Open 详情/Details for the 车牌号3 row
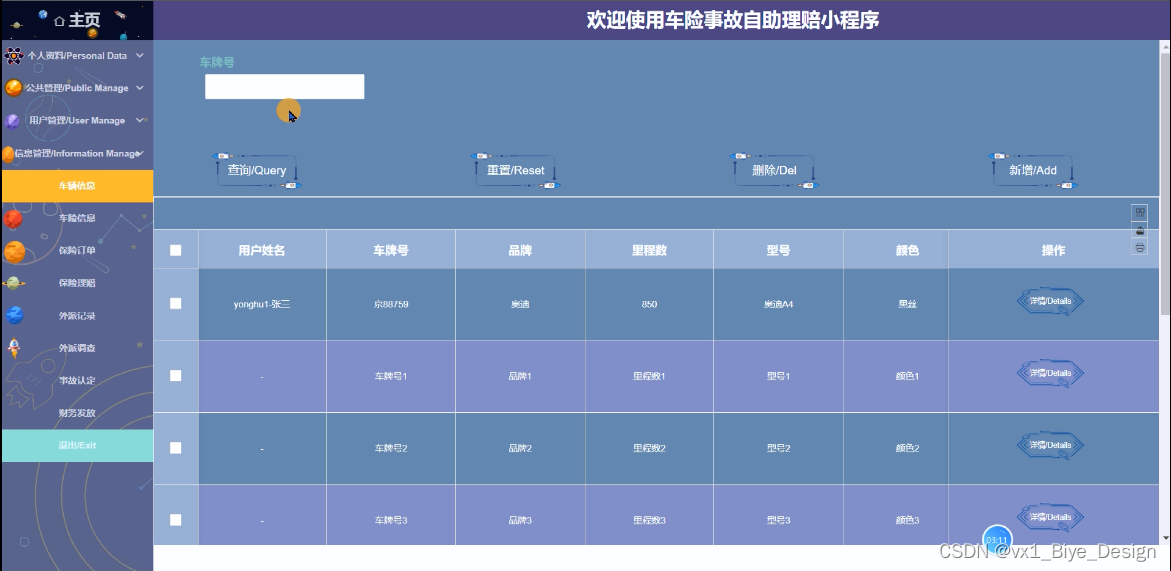The height and width of the screenshot is (571, 1171). [1050, 517]
